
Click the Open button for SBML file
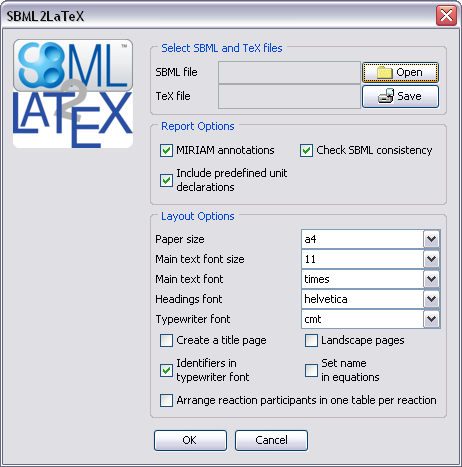pyautogui.click(x=400, y=72)
